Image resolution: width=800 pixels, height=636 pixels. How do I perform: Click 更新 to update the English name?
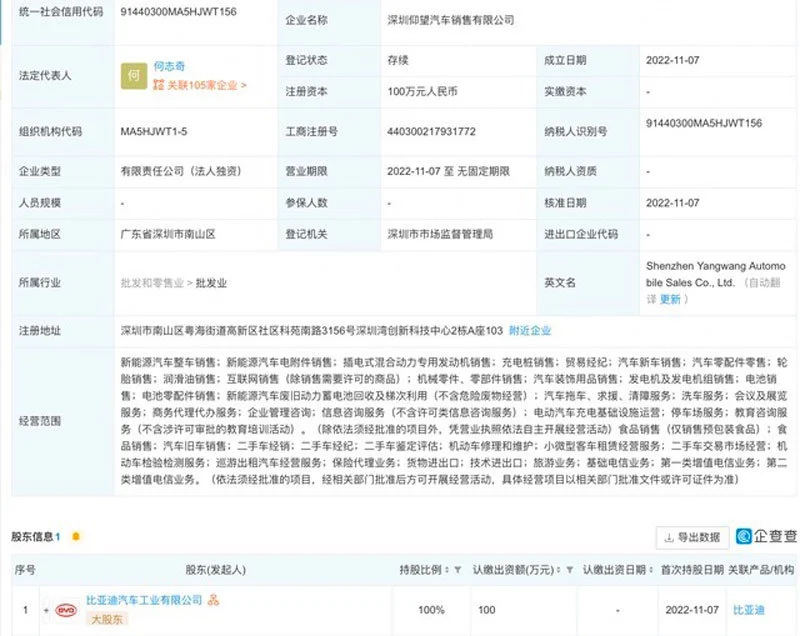(x=670, y=299)
